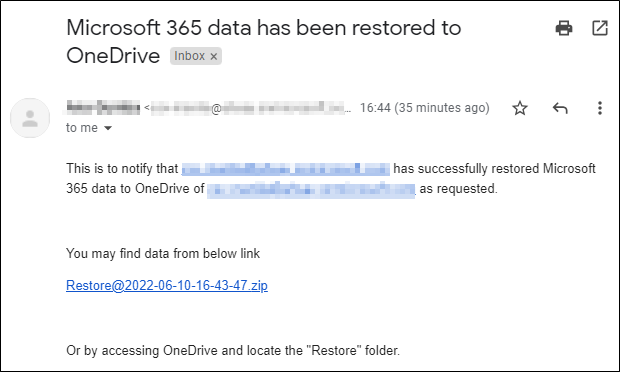
Task: Click the sender's profile avatar
Action: [30, 118]
